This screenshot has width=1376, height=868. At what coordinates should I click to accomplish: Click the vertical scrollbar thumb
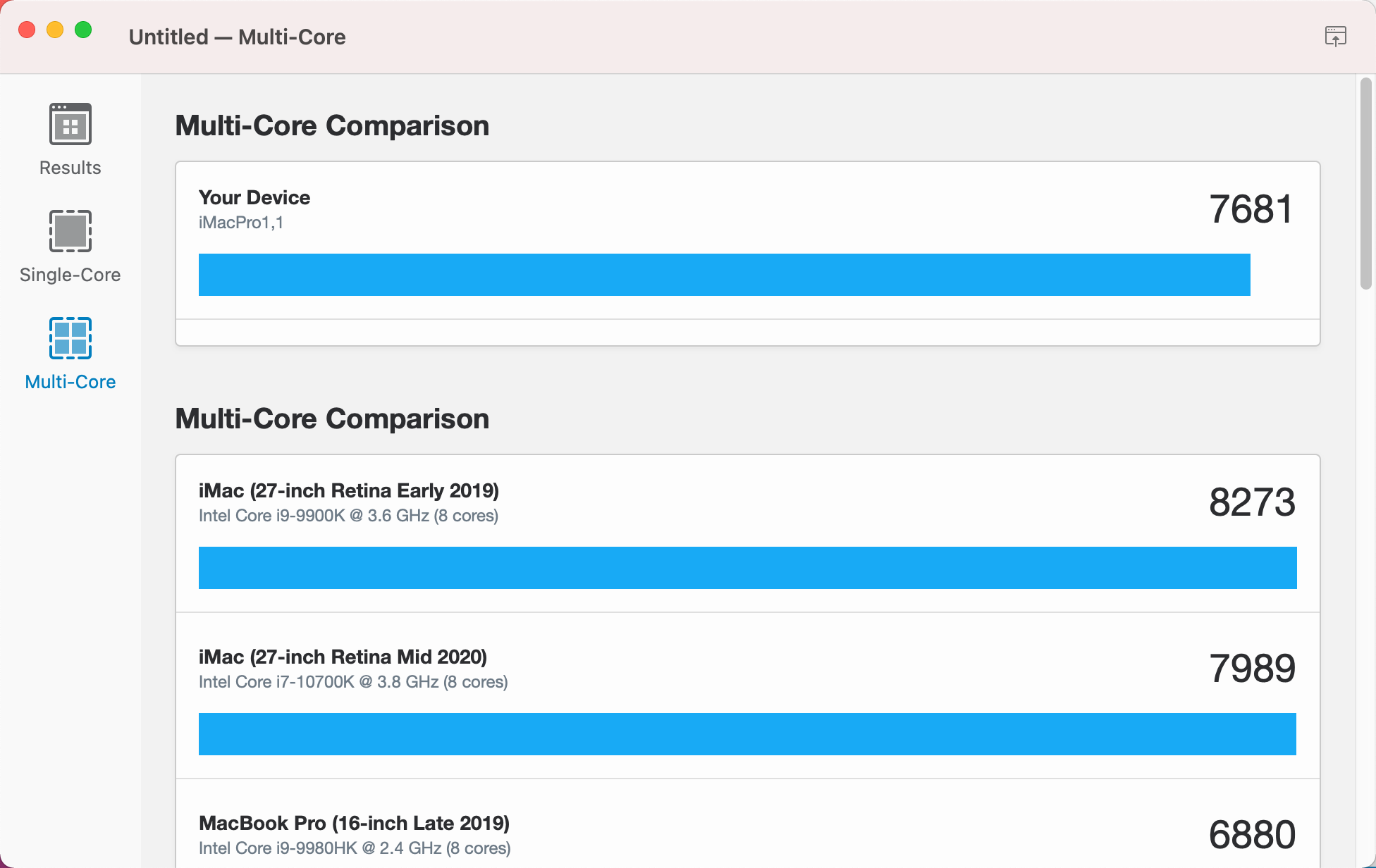click(x=1365, y=183)
